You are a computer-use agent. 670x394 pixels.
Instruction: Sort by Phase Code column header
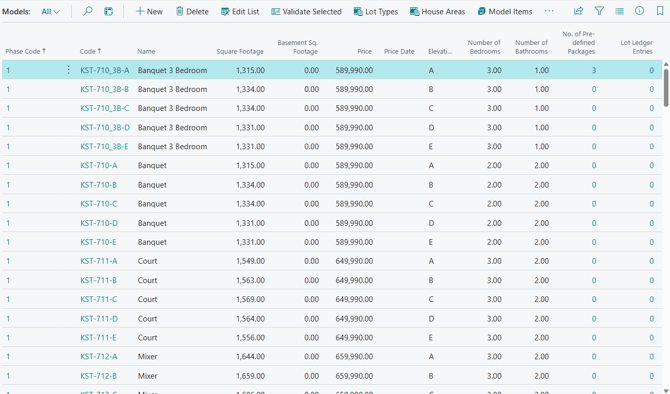tap(25, 51)
